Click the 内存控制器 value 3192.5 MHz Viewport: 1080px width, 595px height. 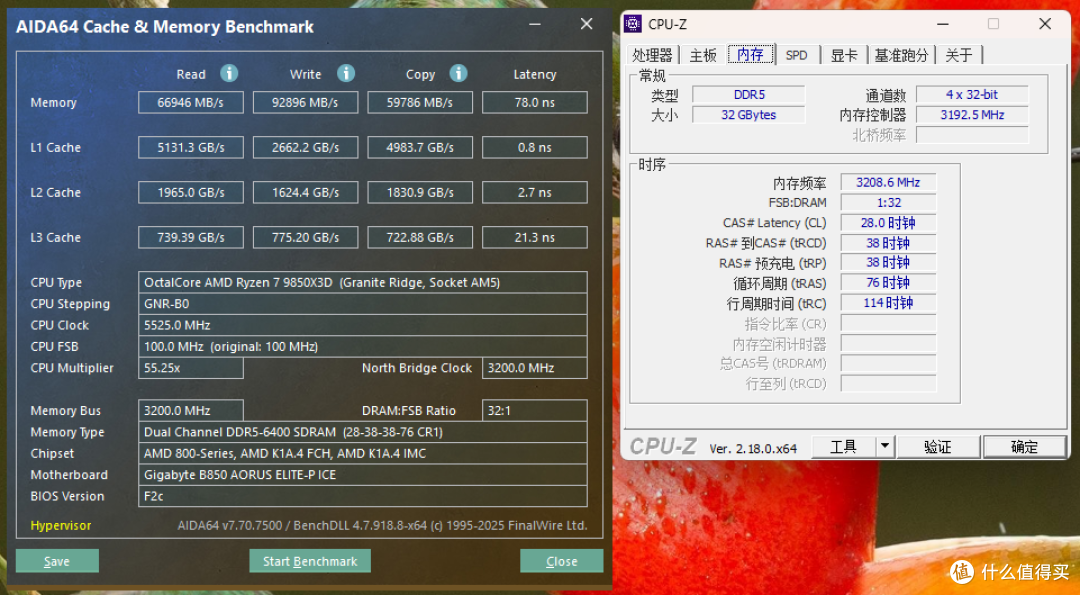972,115
